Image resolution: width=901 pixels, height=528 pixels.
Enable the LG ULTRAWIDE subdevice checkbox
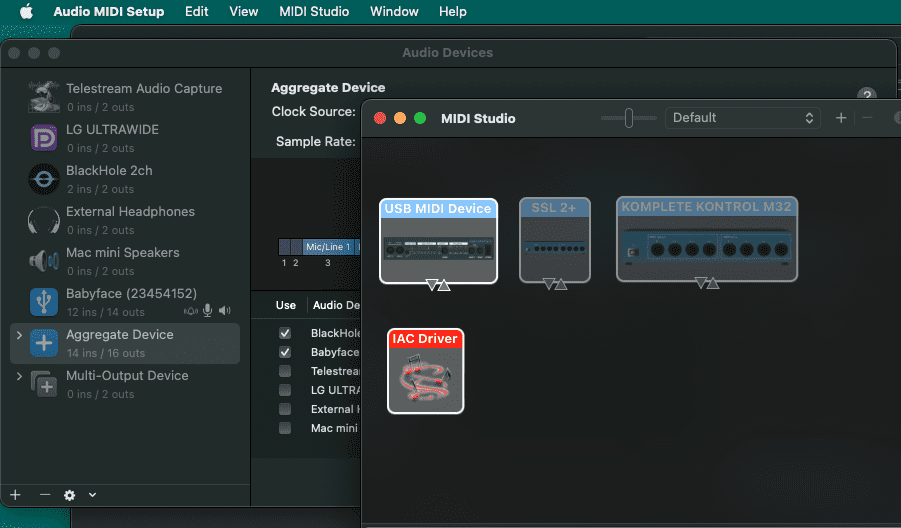(285, 390)
